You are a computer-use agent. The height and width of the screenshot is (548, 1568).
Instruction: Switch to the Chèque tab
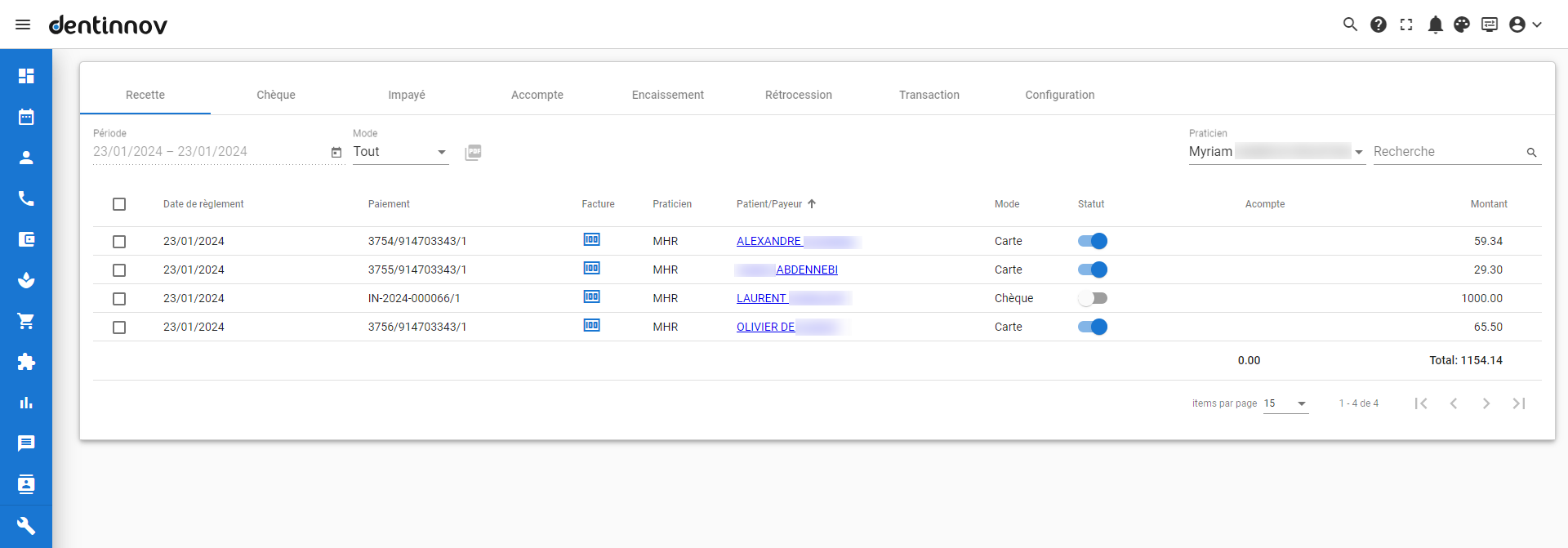point(276,95)
